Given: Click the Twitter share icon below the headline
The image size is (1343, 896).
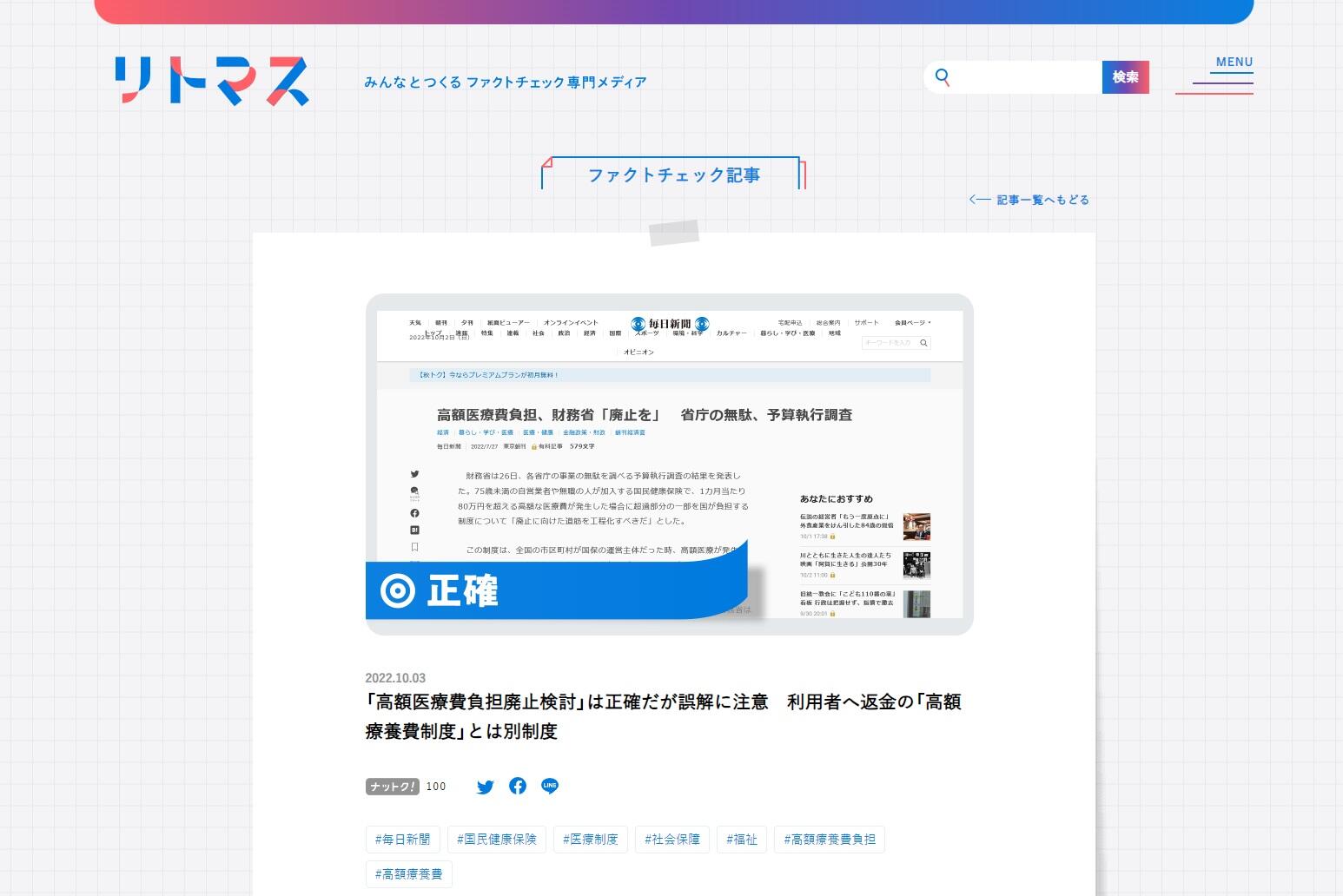Looking at the screenshot, I should (485, 787).
